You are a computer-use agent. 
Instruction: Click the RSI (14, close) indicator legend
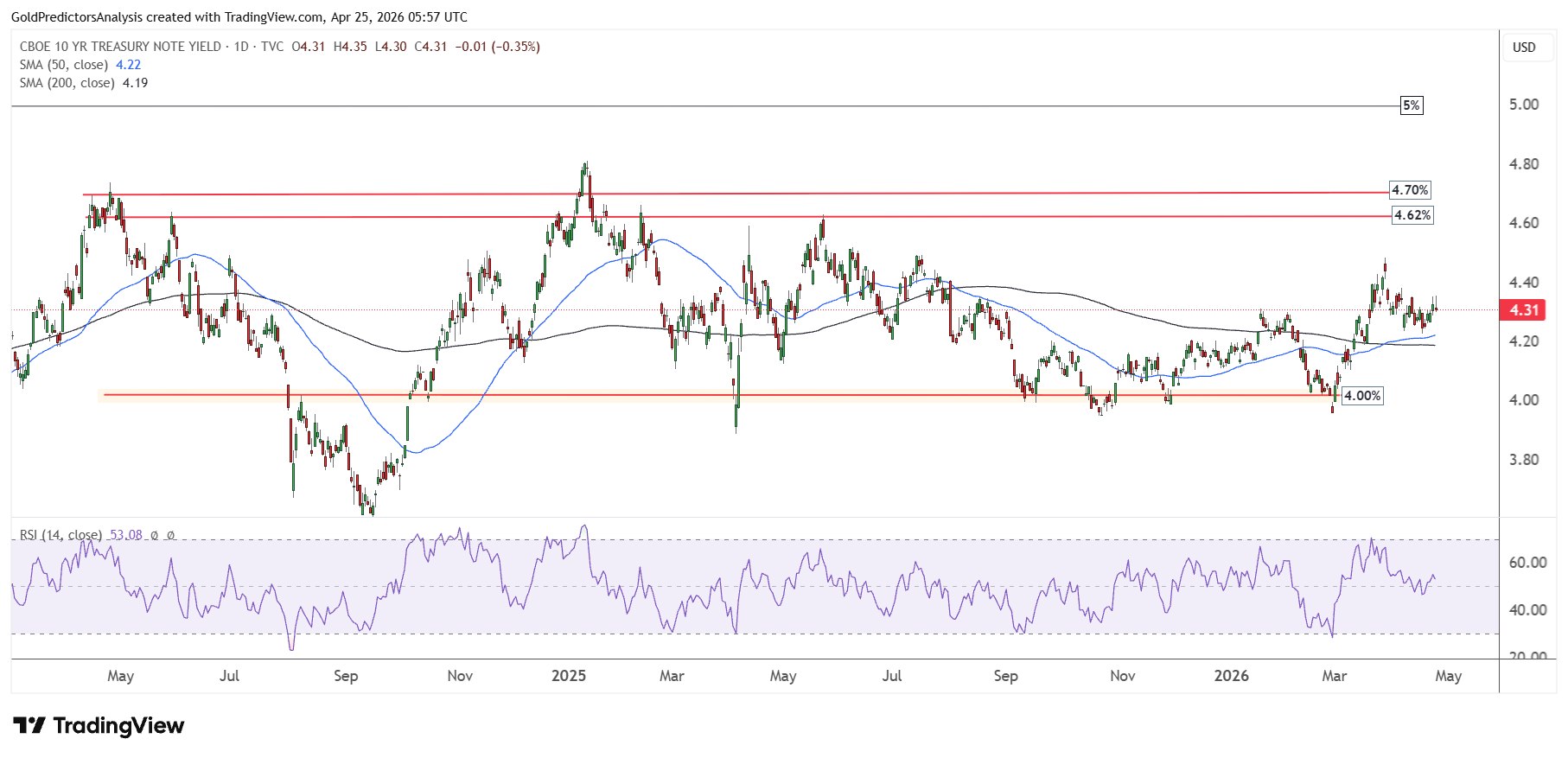pyautogui.click(x=61, y=535)
